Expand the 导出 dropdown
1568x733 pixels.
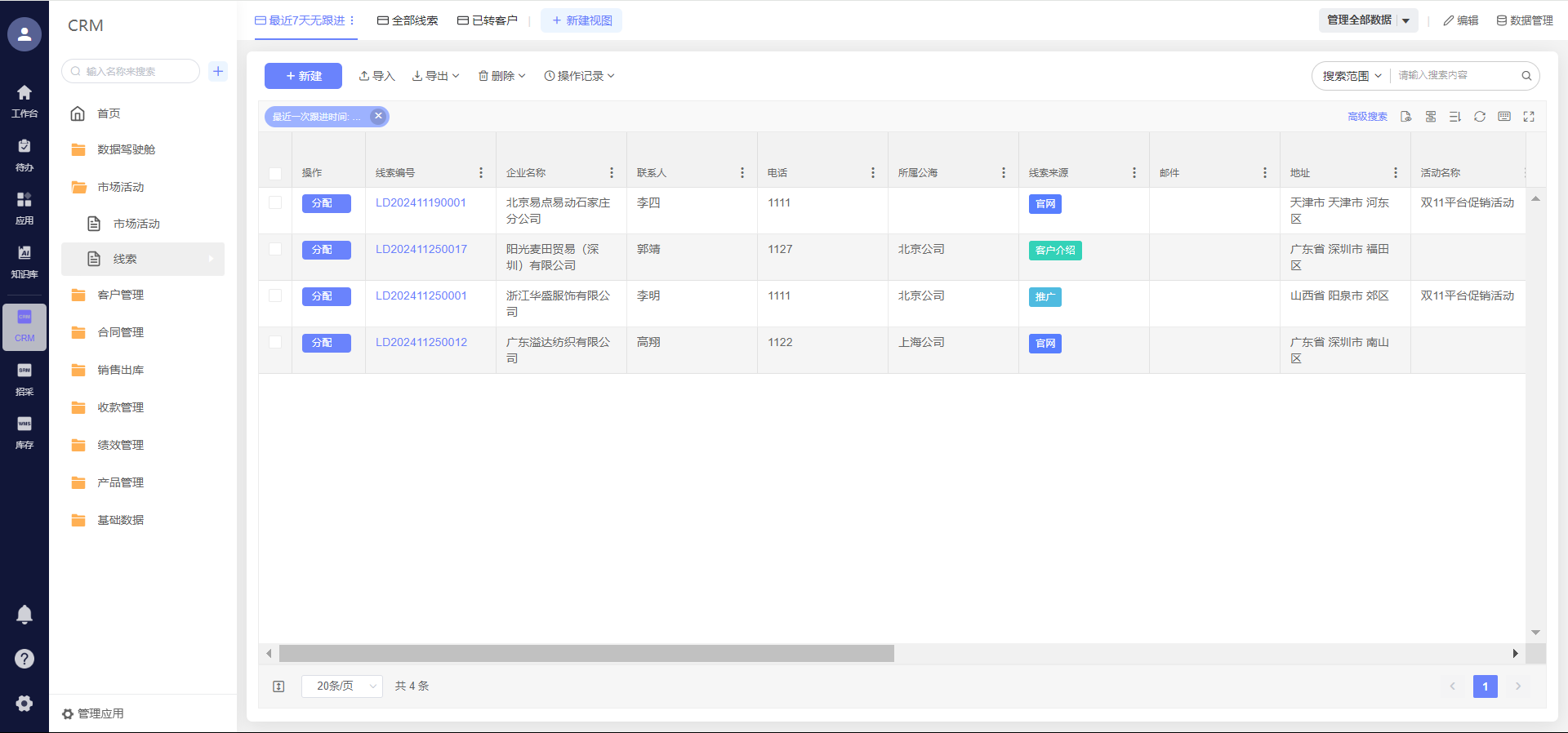[436, 76]
